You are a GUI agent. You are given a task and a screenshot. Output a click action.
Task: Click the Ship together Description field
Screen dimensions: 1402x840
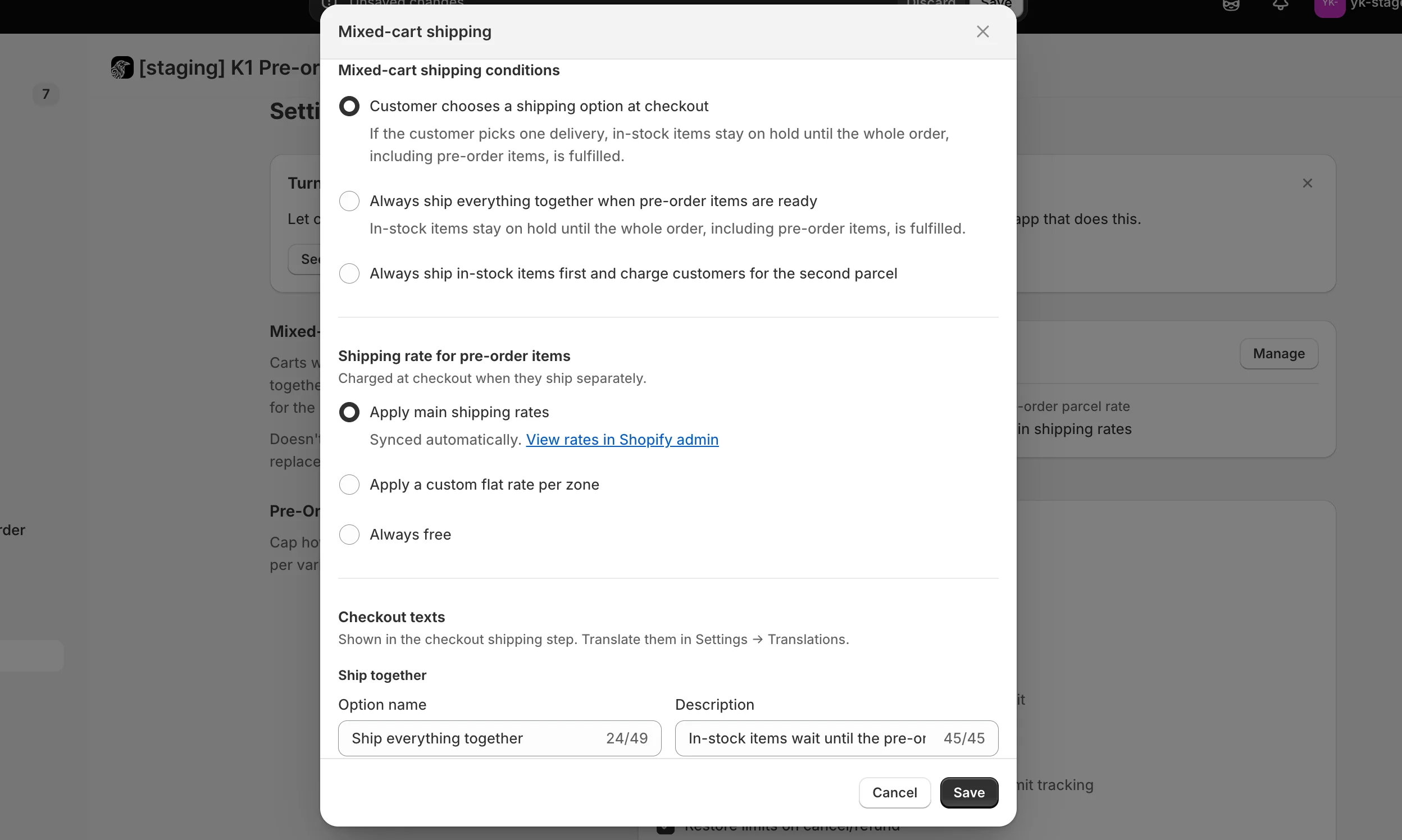click(836, 738)
